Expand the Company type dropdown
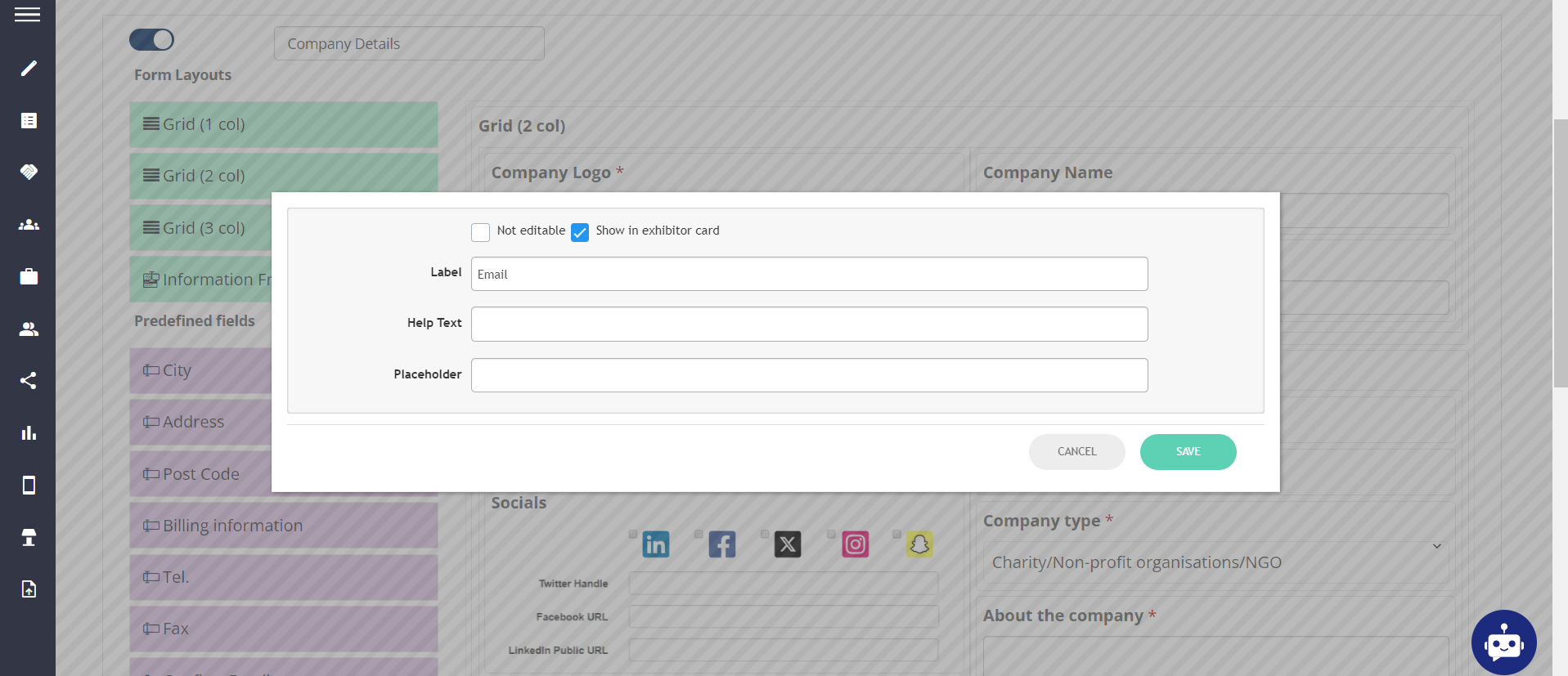Image resolution: width=1568 pixels, height=676 pixels. click(x=1215, y=562)
